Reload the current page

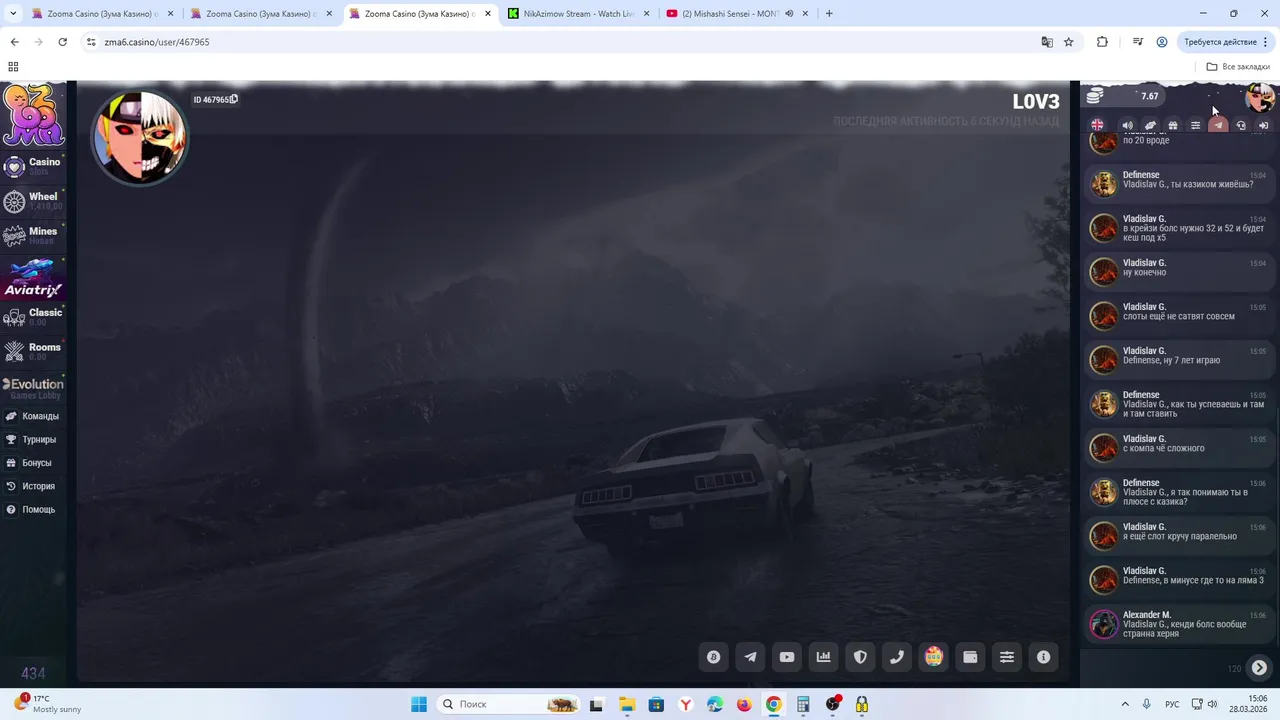point(62,42)
